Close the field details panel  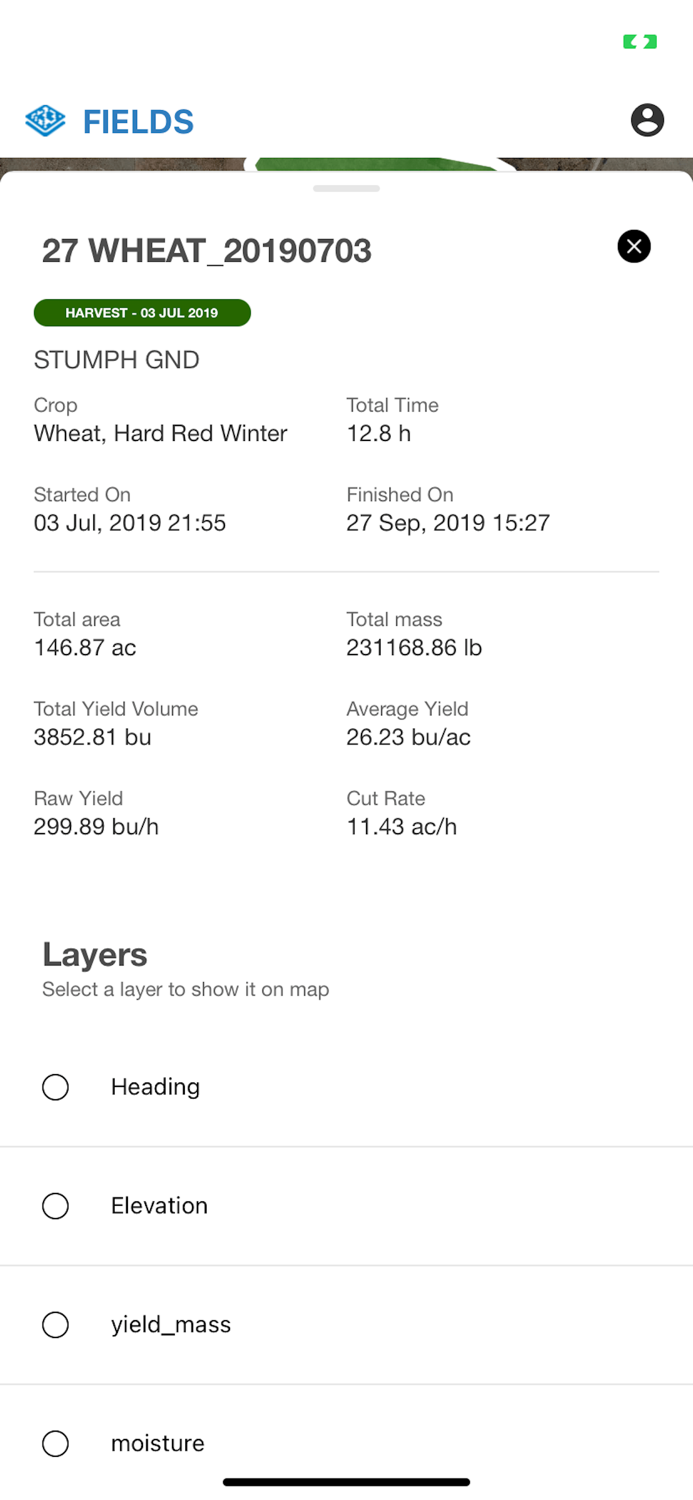(x=633, y=246)
